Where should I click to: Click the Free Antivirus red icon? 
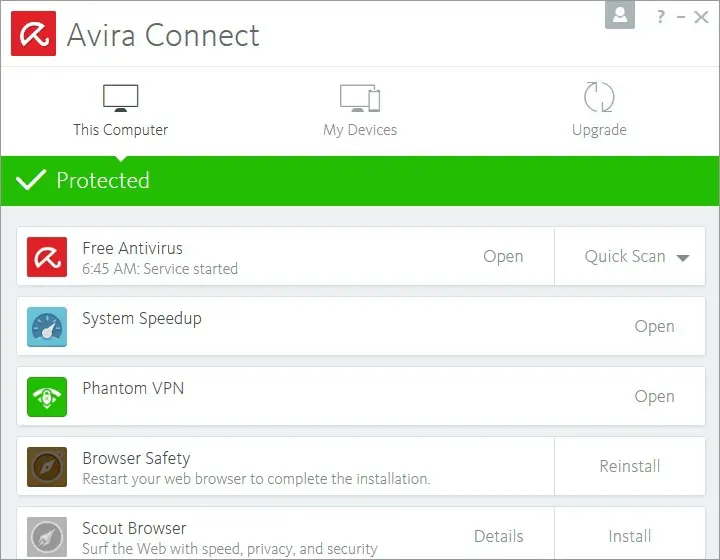pos(47,257)
